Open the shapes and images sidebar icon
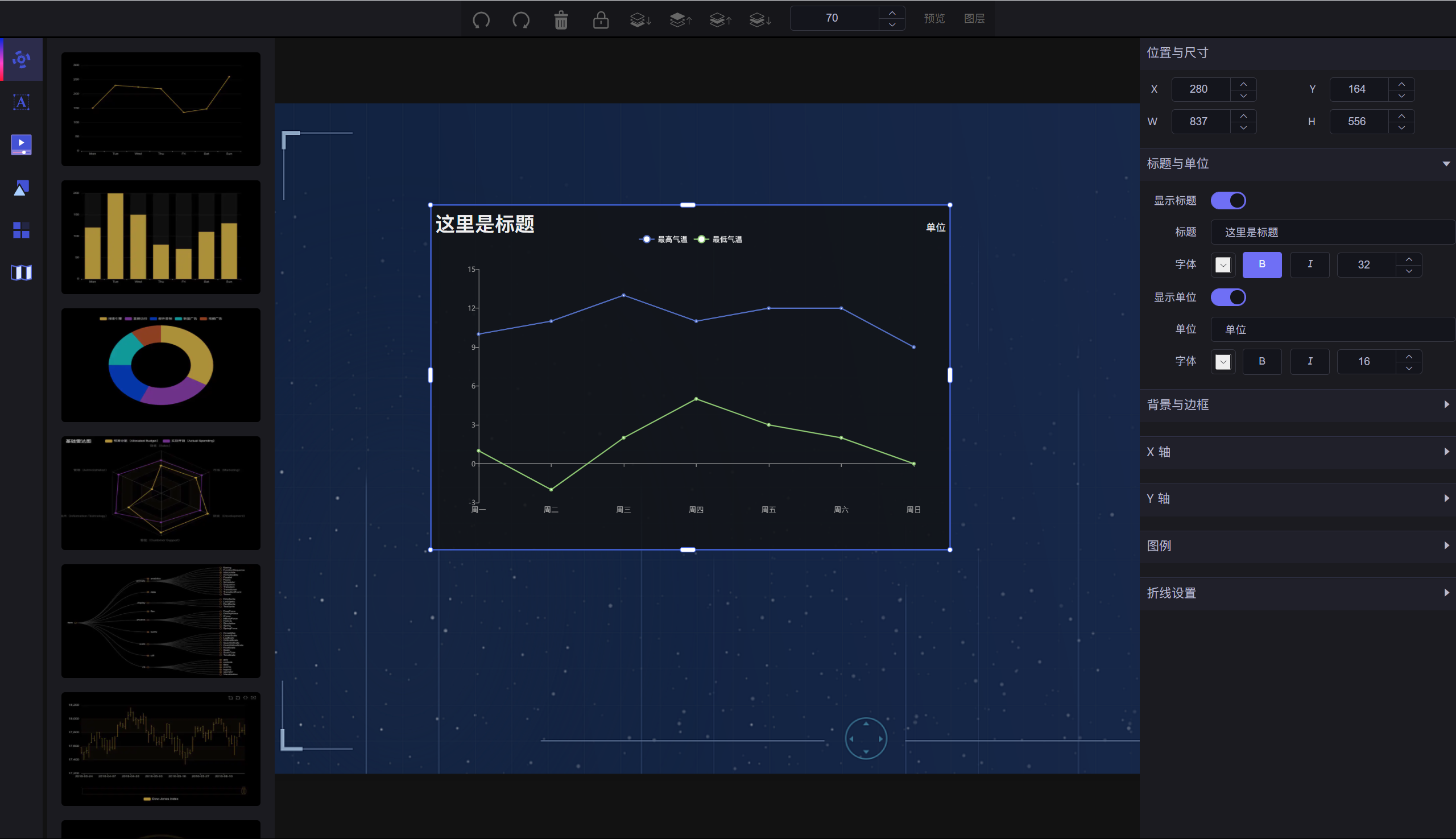This screenshot has height=839, width=1456. pos(21,187)
